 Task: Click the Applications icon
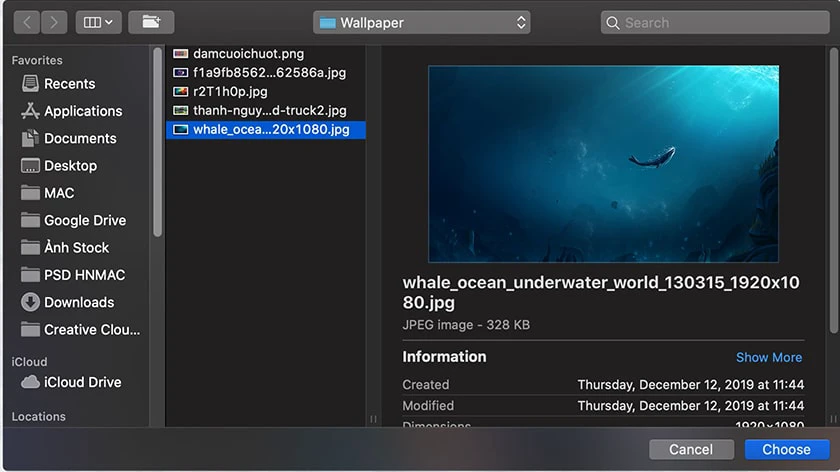tap(30, 111)
